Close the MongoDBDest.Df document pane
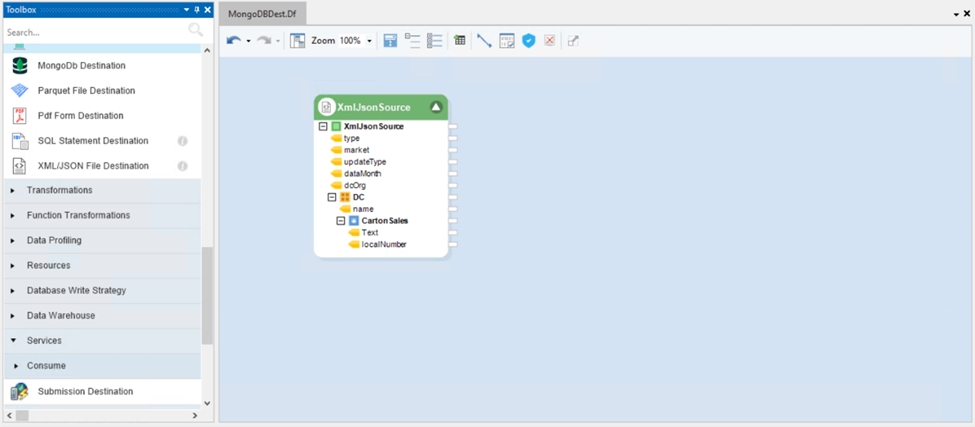Screen dimensions: 975x427 [x=968, y=14]
